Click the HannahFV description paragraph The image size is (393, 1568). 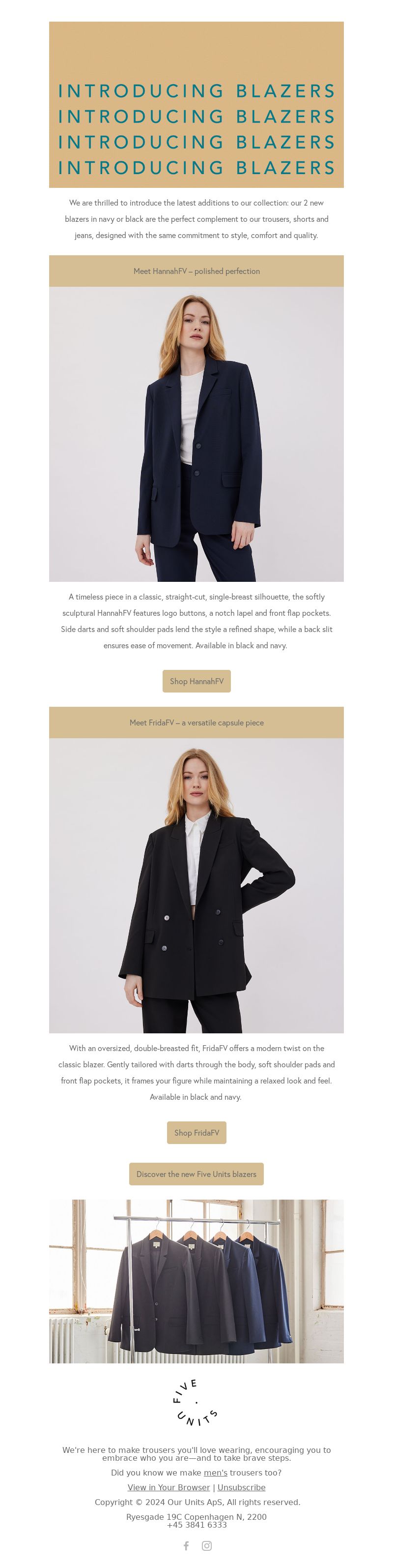tap(196, 621)
